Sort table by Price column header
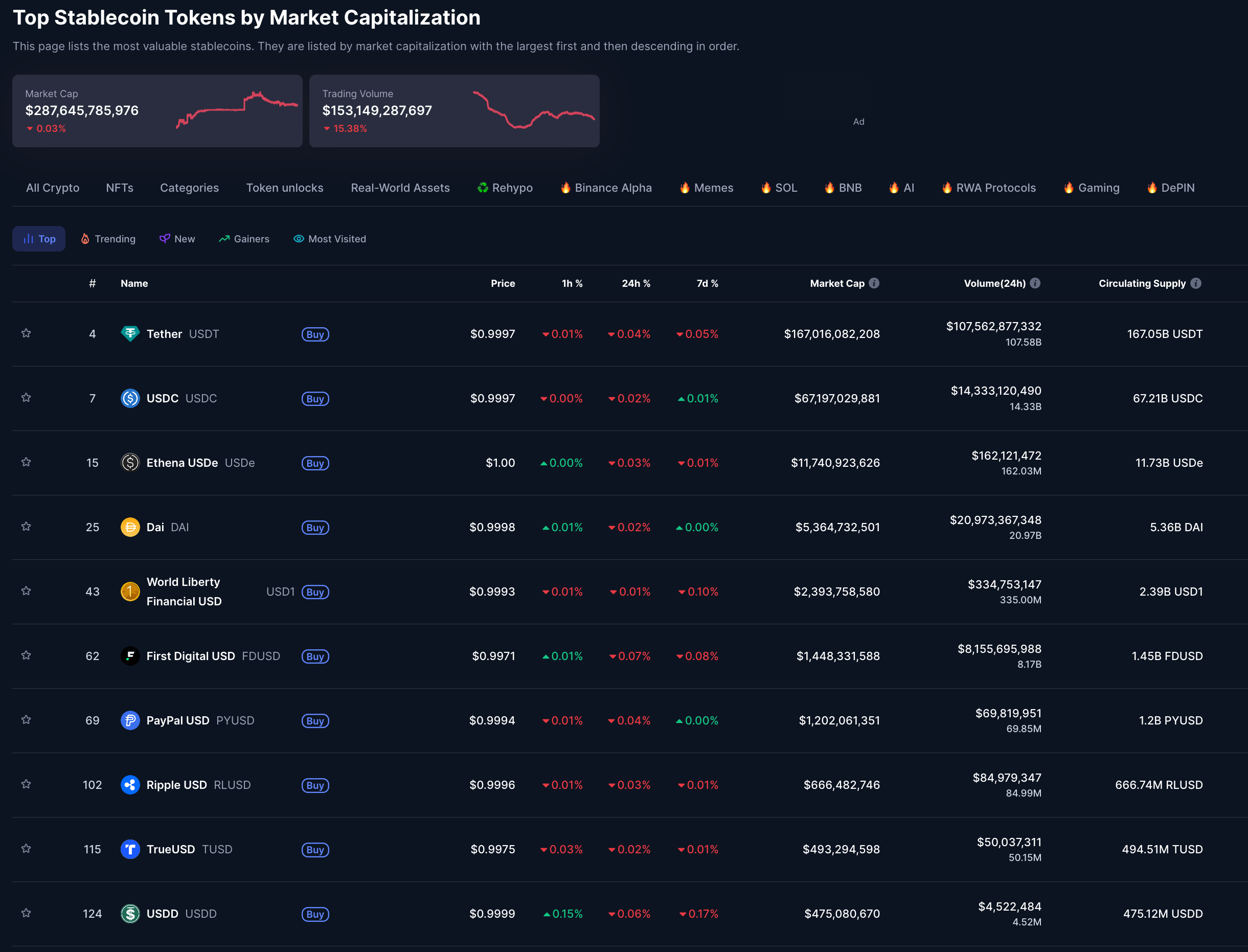This screenshot has width=1248, height=952. (x=503, y=283)
